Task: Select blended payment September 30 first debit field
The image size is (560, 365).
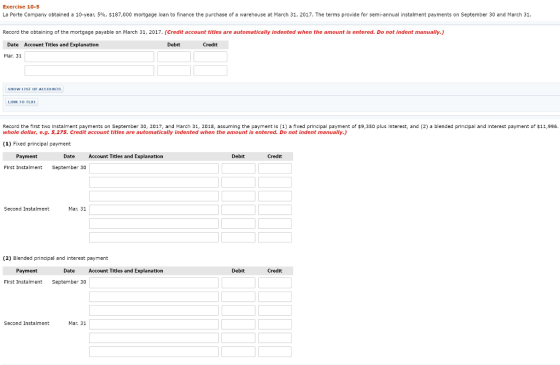Action: [238, 283]
